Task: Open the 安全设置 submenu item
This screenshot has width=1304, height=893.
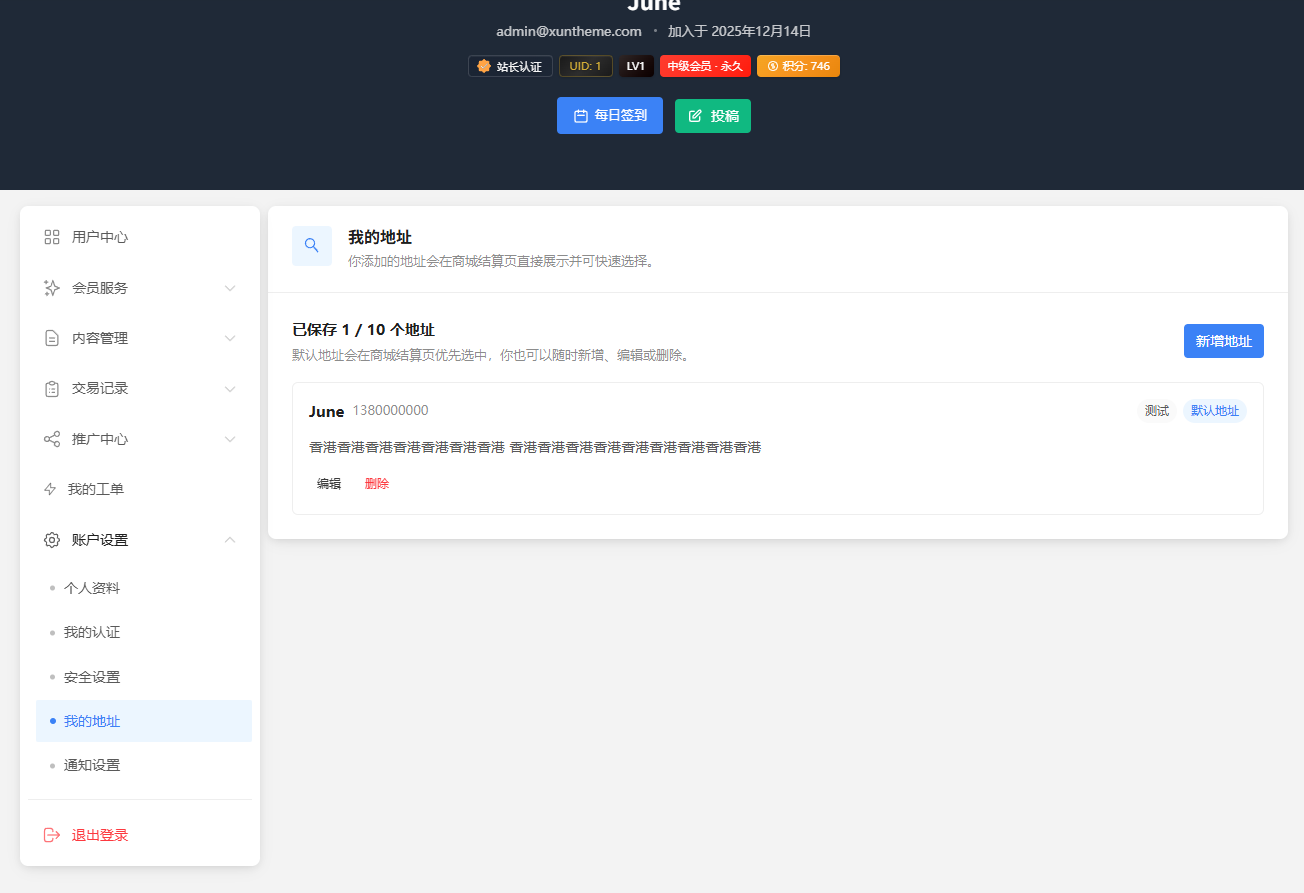Action: (x=92, y=677)
